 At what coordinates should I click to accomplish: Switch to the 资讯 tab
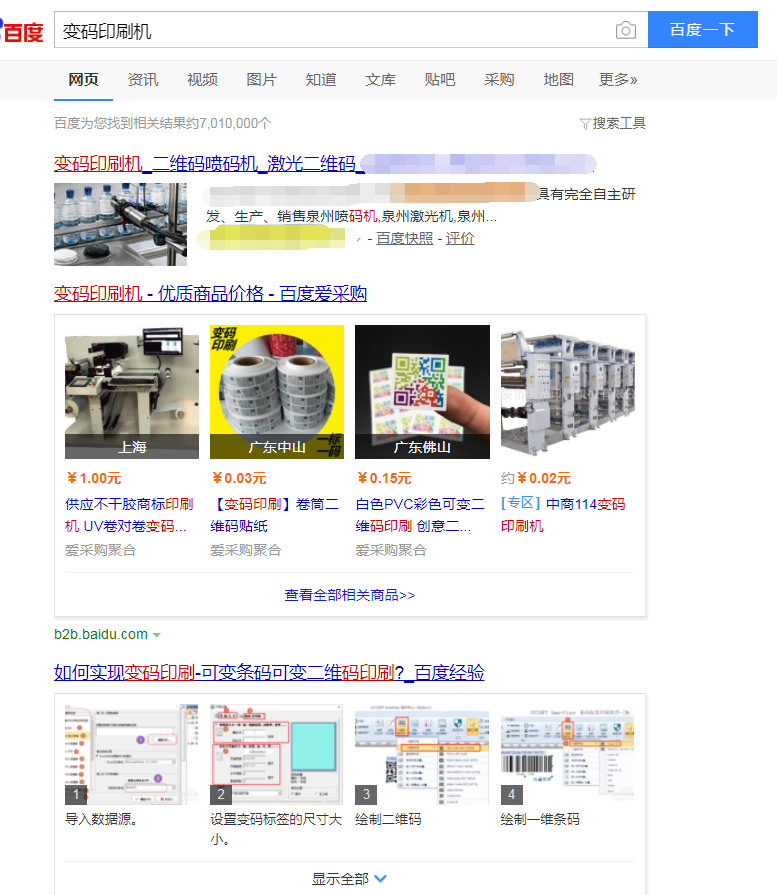[143, 80]
